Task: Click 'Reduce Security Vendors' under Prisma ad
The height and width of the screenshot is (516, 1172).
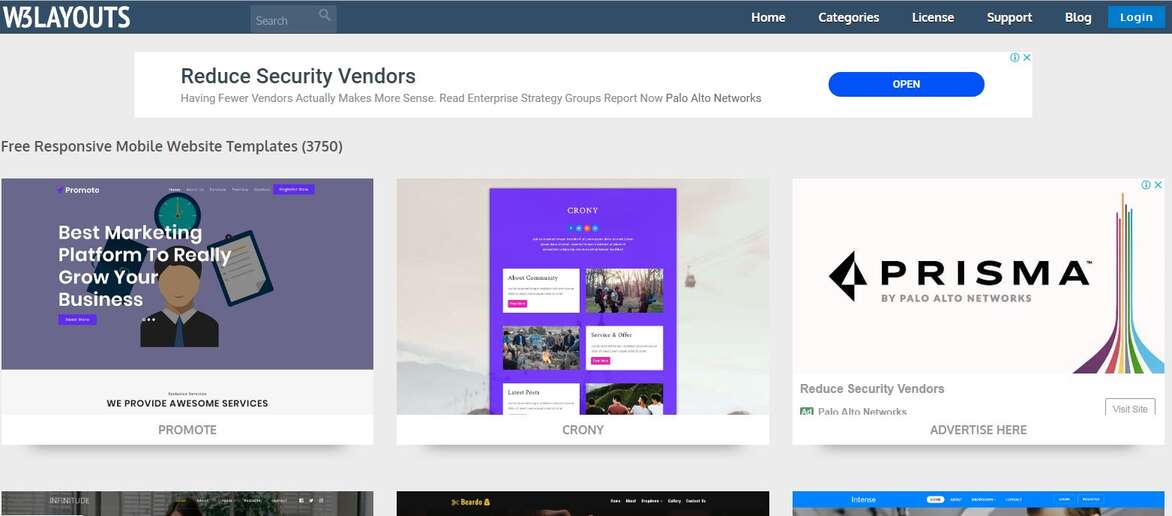Action: tap(872, 389)
